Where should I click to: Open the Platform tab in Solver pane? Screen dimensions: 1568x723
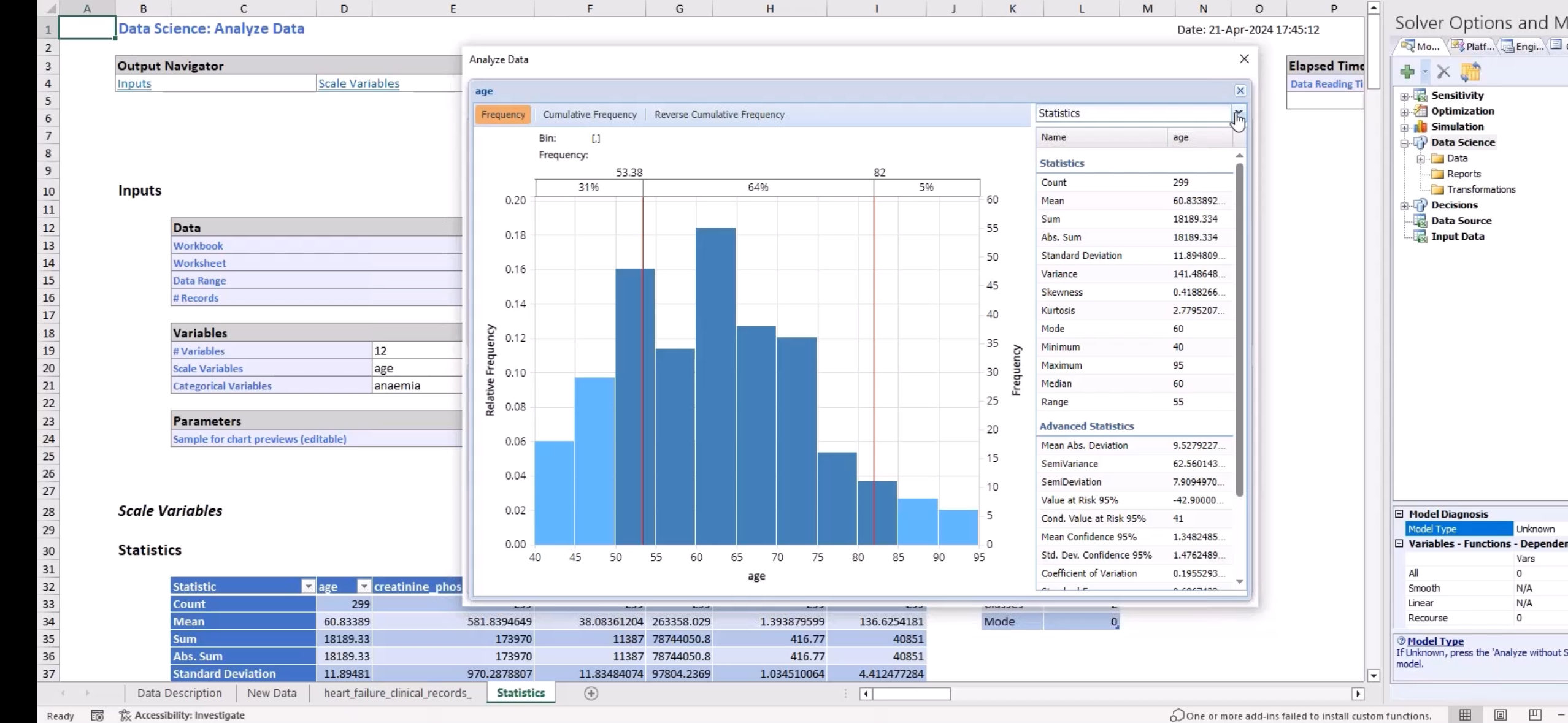(1473, 46)
